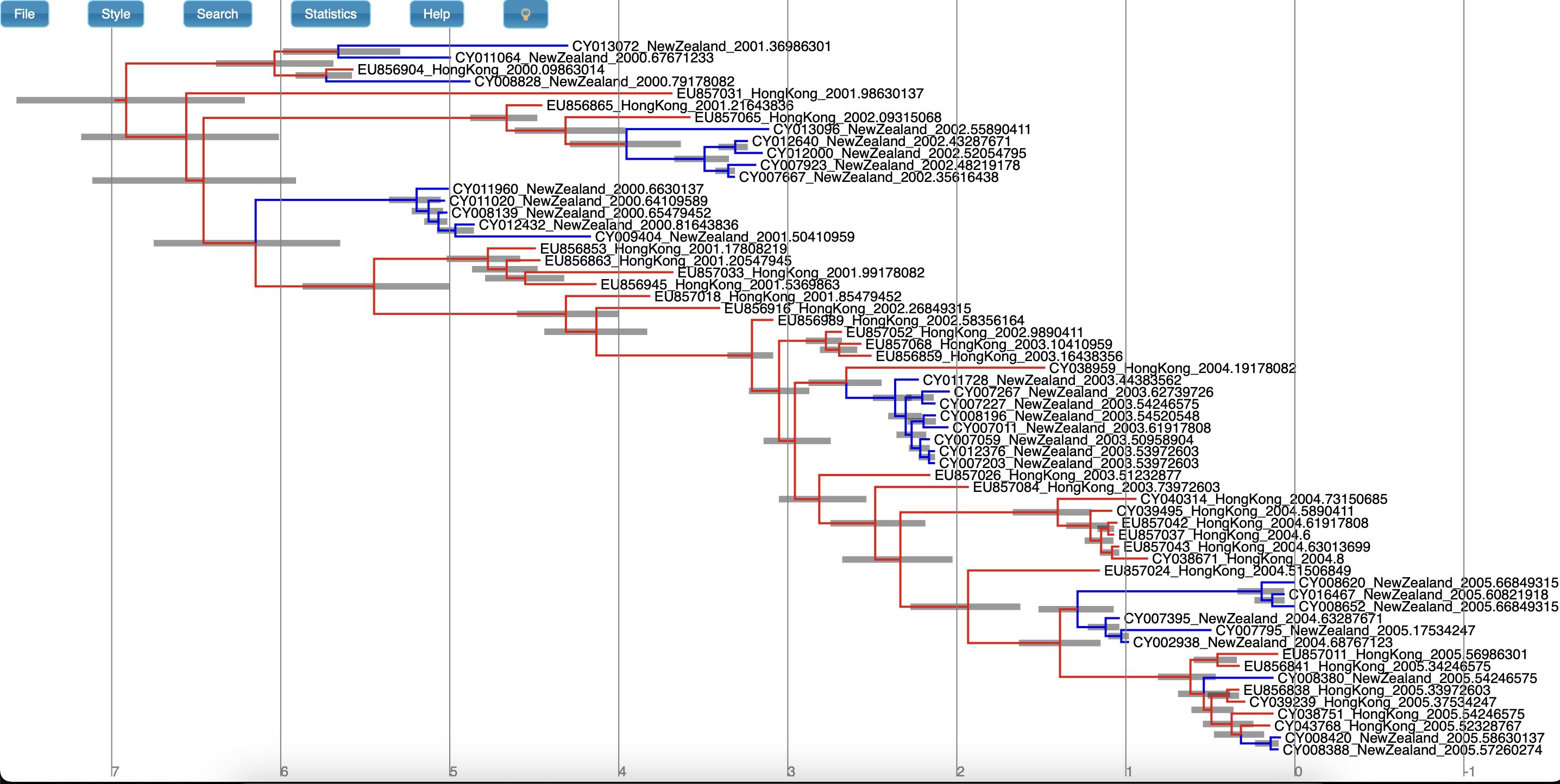Select tip label EU857068_HongKong_2003.10410959

[989, 344]
